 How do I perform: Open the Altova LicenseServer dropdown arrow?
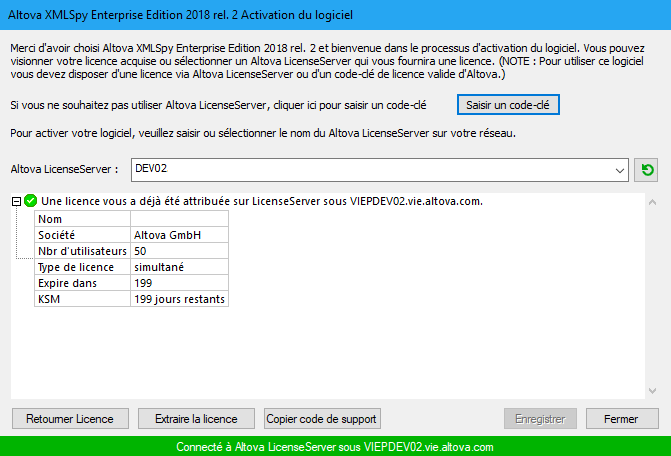point(619,170)
